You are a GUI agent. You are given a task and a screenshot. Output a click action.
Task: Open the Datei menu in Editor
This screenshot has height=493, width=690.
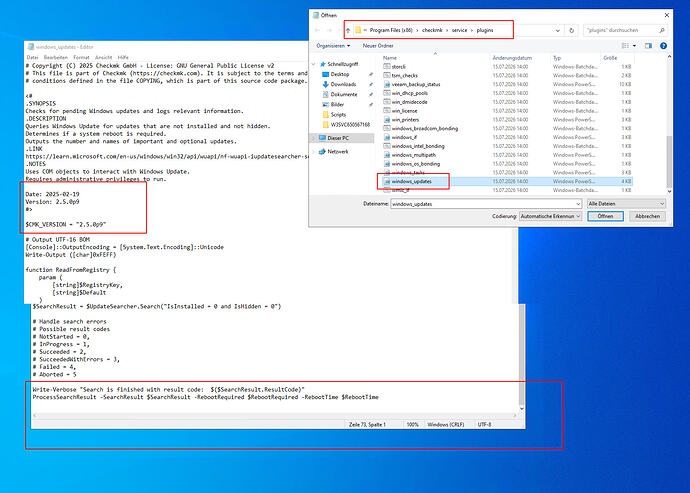click(33, 57)
